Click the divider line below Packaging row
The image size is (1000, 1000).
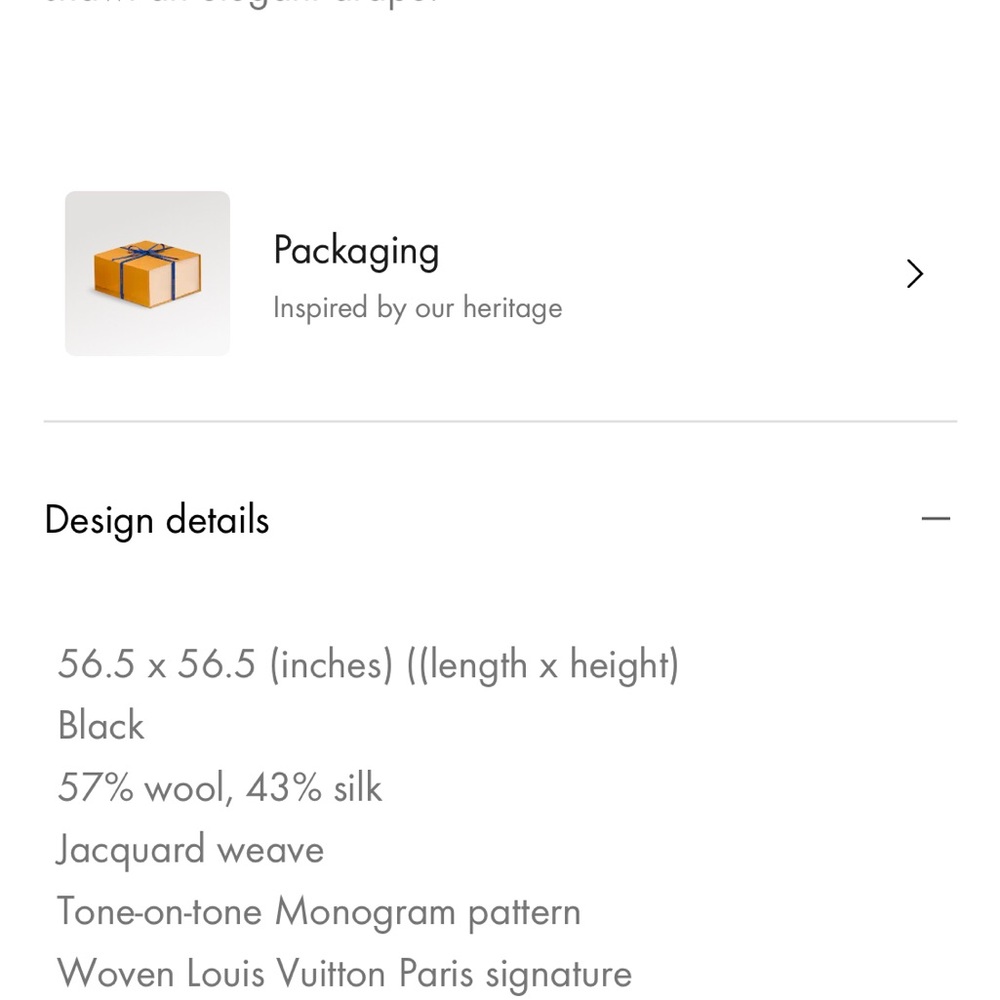coord(500,422)
